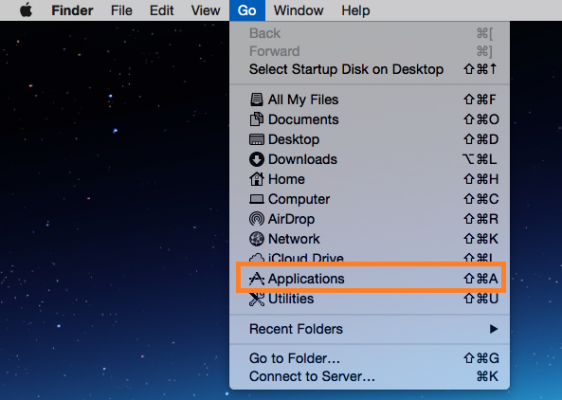Expand the Recent Folders submenu arrow
Image resolution: width=562 pixels, height=400 pixels.
click(494, 329)
